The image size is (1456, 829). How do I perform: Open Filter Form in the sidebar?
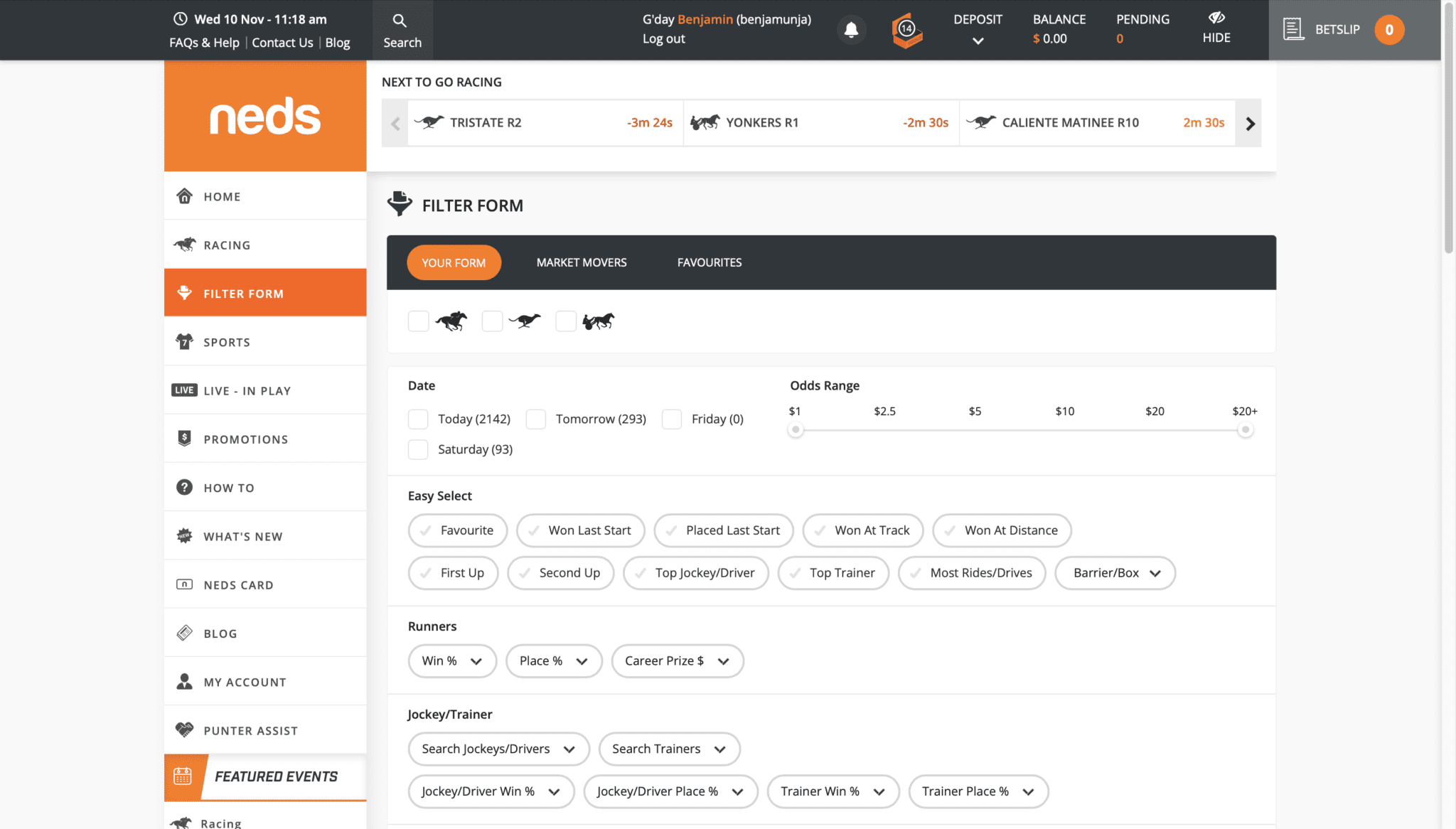265,293
